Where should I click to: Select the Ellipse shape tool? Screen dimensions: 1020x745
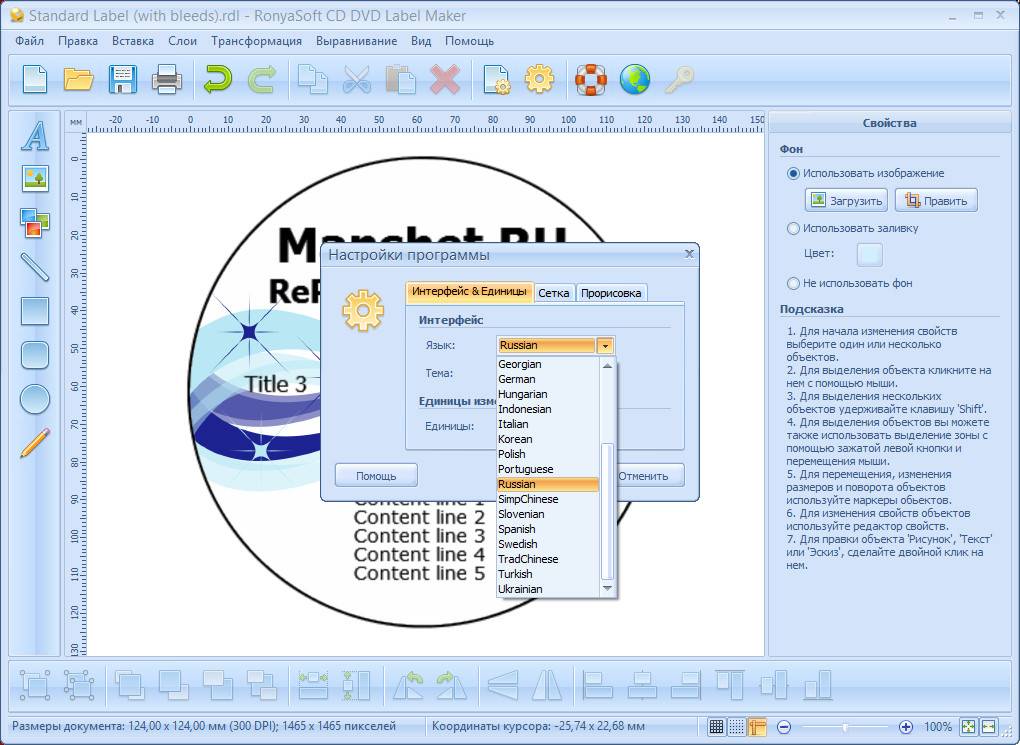(x=35, y=400)
